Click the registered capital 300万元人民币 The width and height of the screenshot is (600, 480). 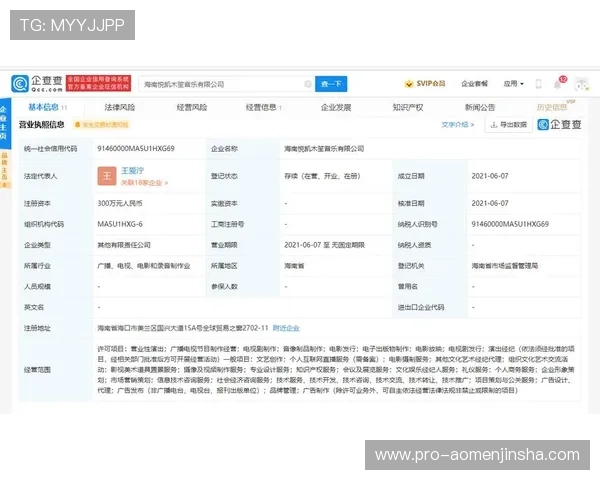tap(120, 203)
